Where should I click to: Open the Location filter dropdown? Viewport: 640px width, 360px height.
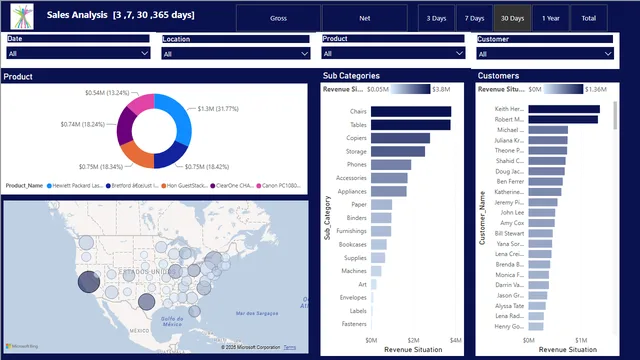tap(236, 53)
